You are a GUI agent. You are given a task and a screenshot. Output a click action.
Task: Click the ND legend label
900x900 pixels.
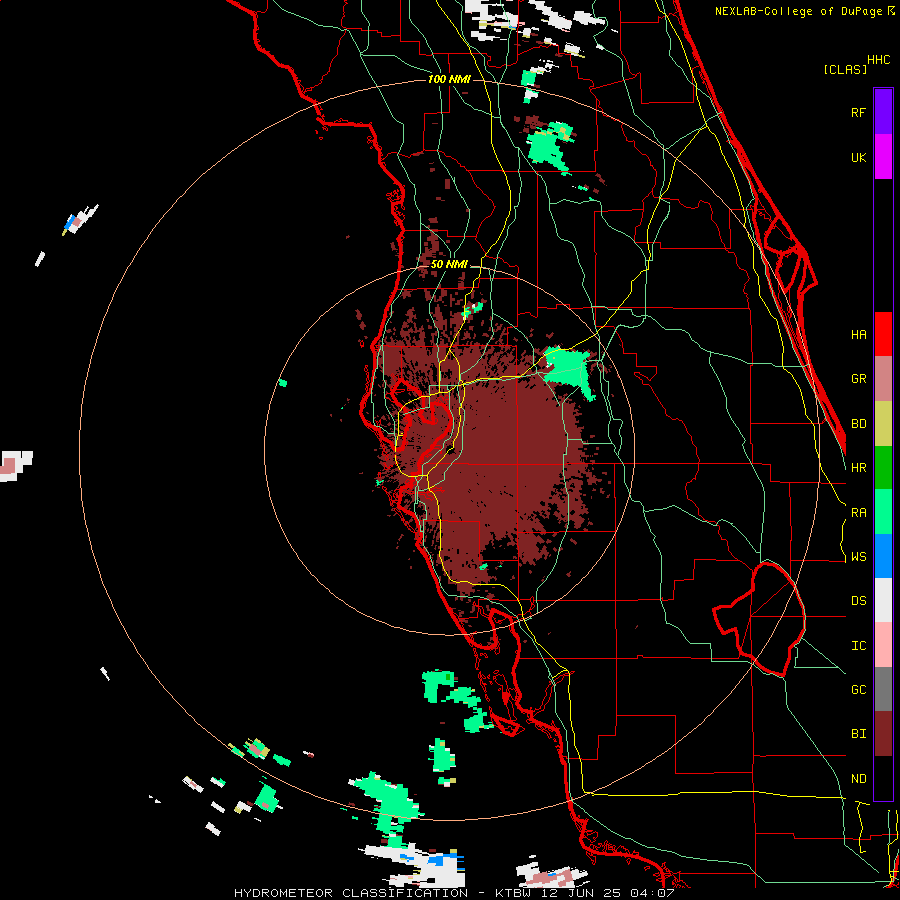pyautogui.click(x=859, y=779)
